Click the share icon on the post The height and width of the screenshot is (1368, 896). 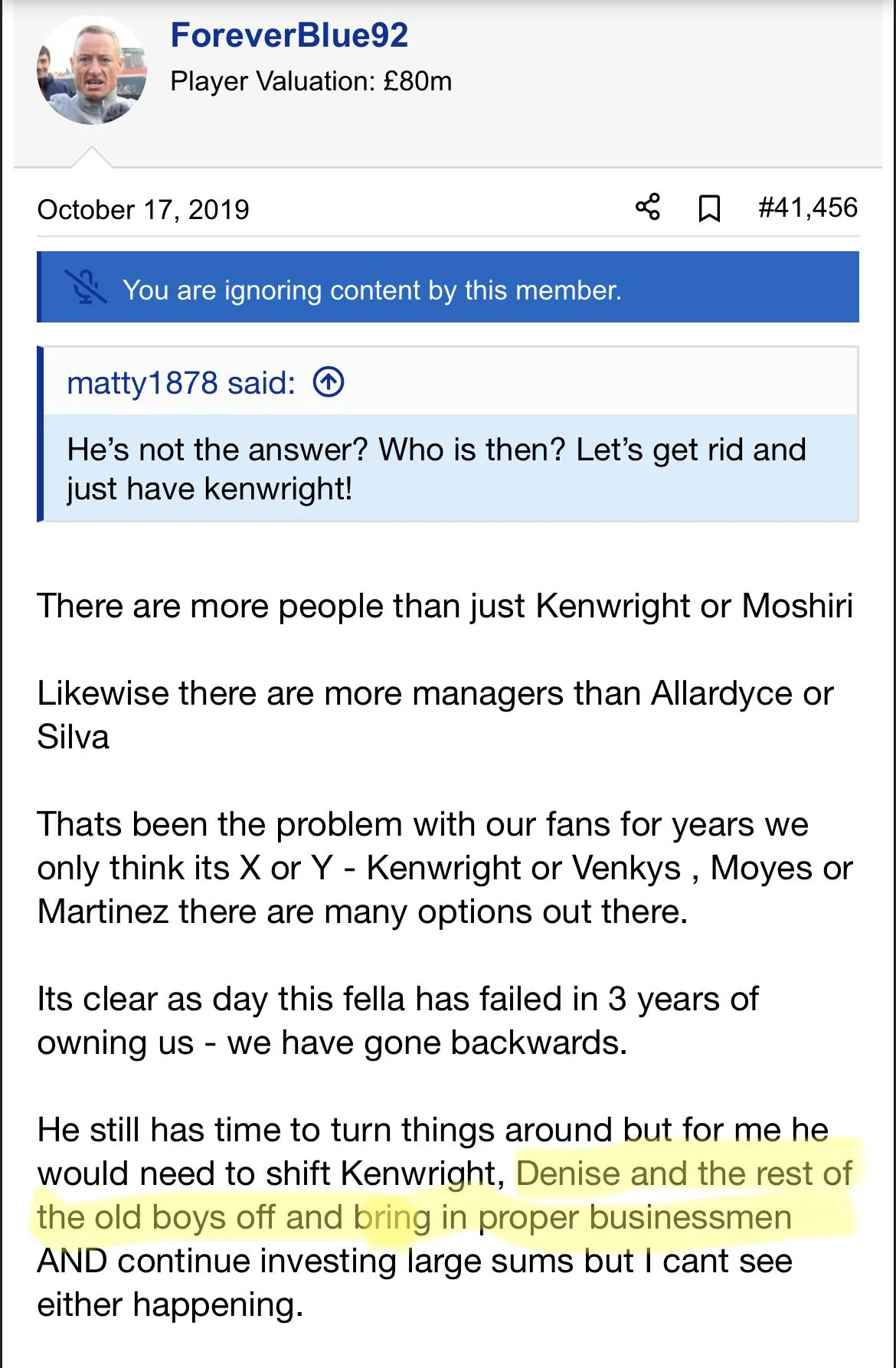(647, 207)
